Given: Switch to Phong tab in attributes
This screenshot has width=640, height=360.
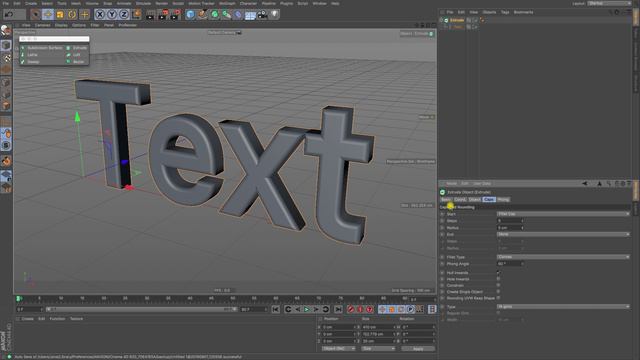Looking at the screenshot, I should pos(503,200).
